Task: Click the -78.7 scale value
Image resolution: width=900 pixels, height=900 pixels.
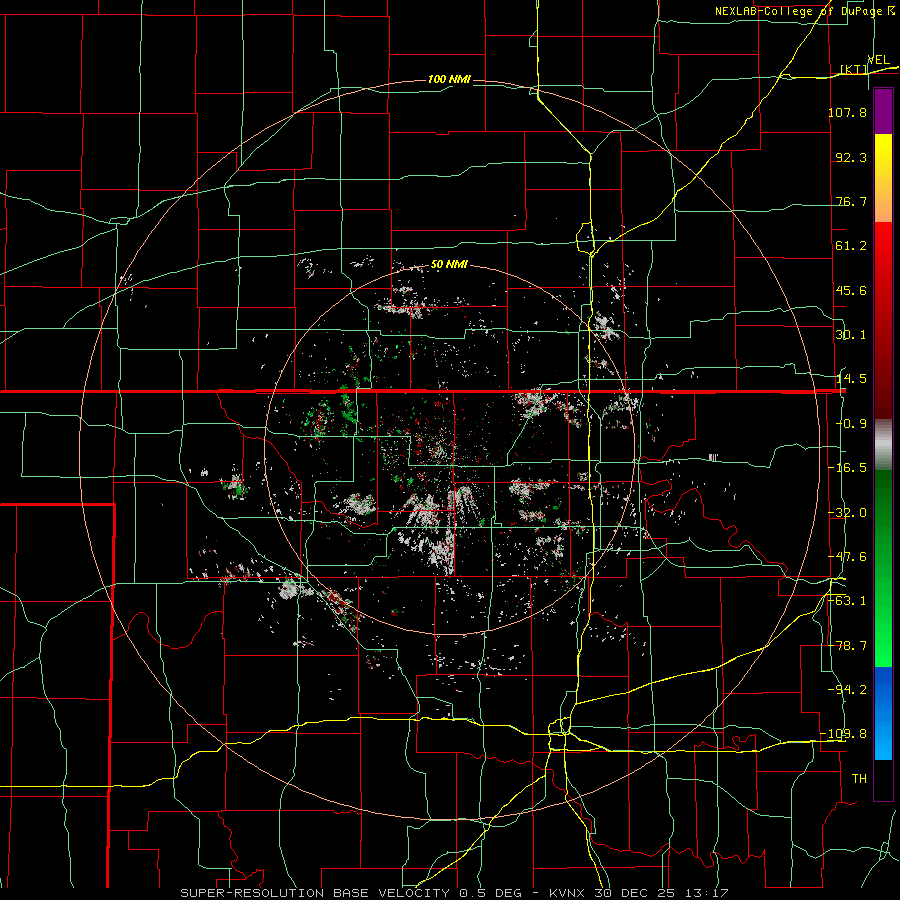Action: (x=847, y=646)
